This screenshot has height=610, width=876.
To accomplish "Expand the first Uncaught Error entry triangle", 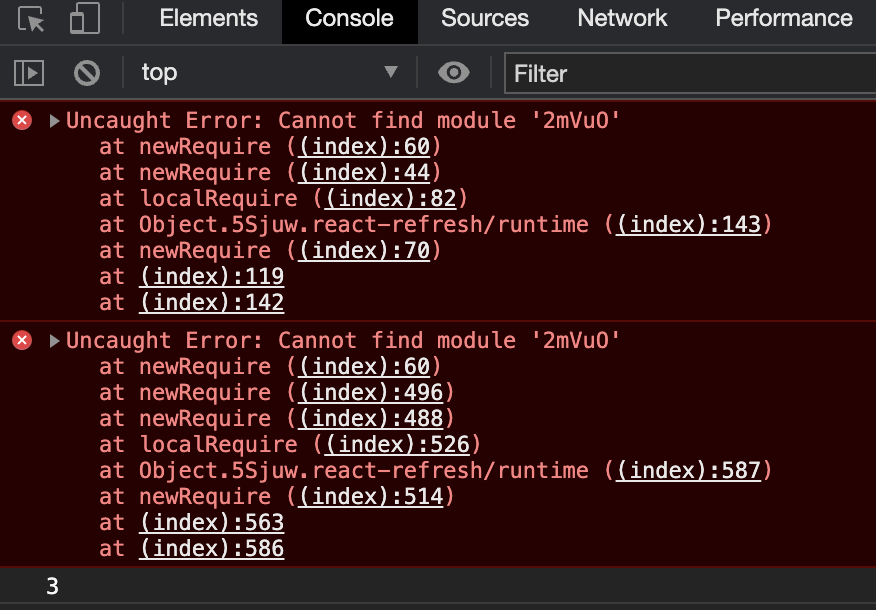I will point(54,121).
